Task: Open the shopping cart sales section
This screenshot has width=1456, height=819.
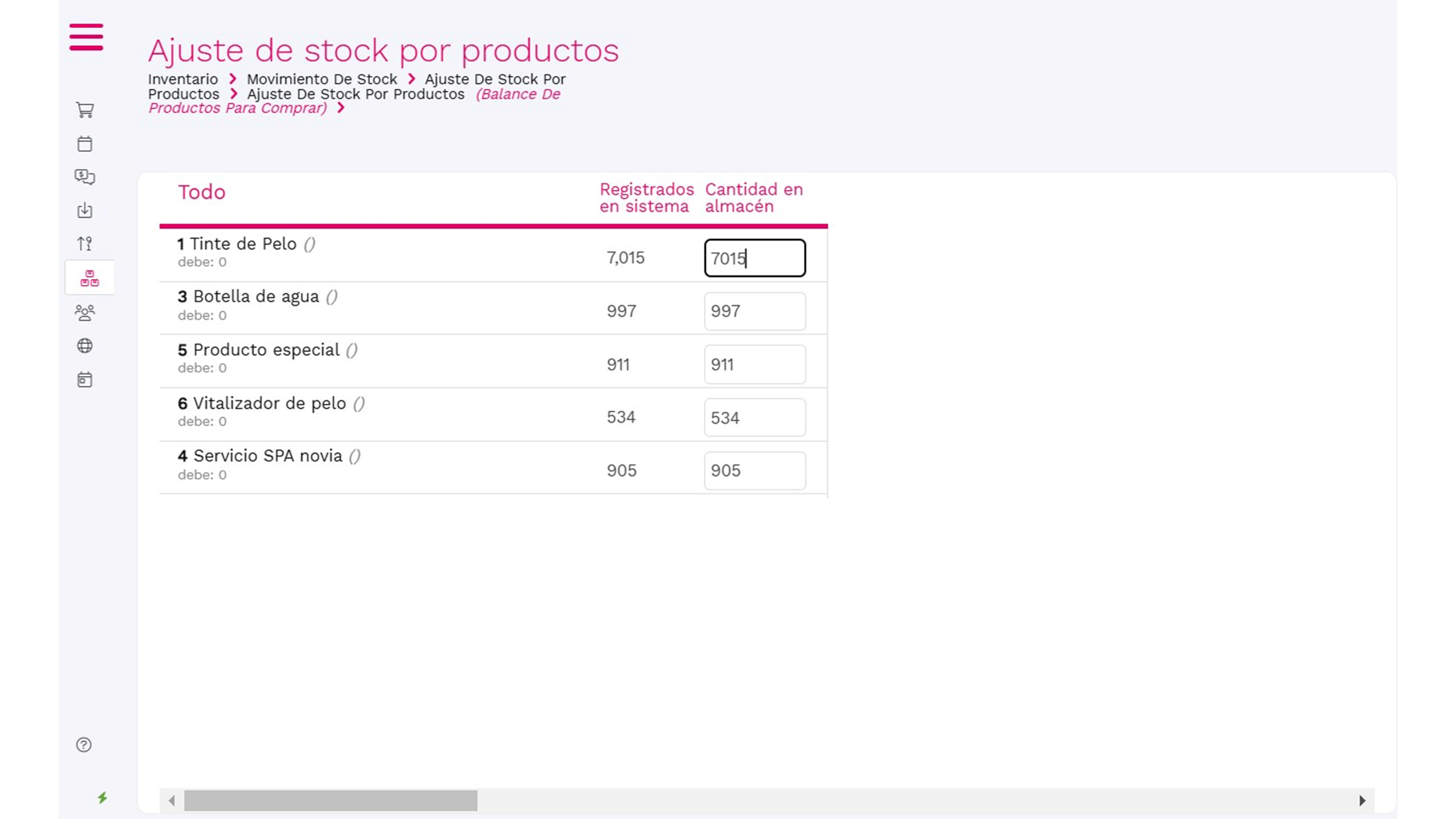Action: [85, 110]
